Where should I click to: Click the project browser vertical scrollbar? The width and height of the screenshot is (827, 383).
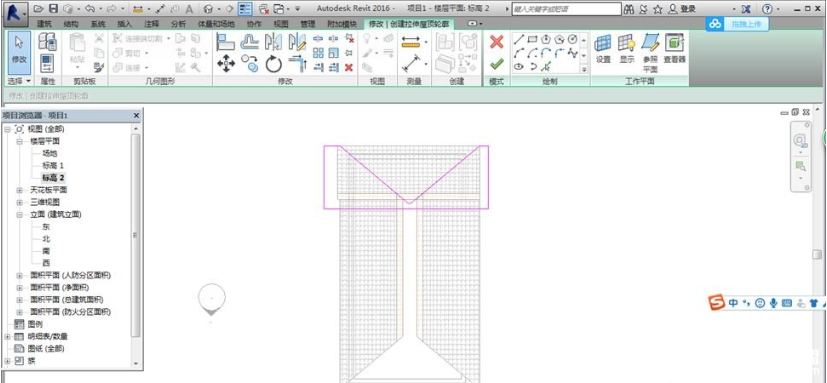point(136,235)
